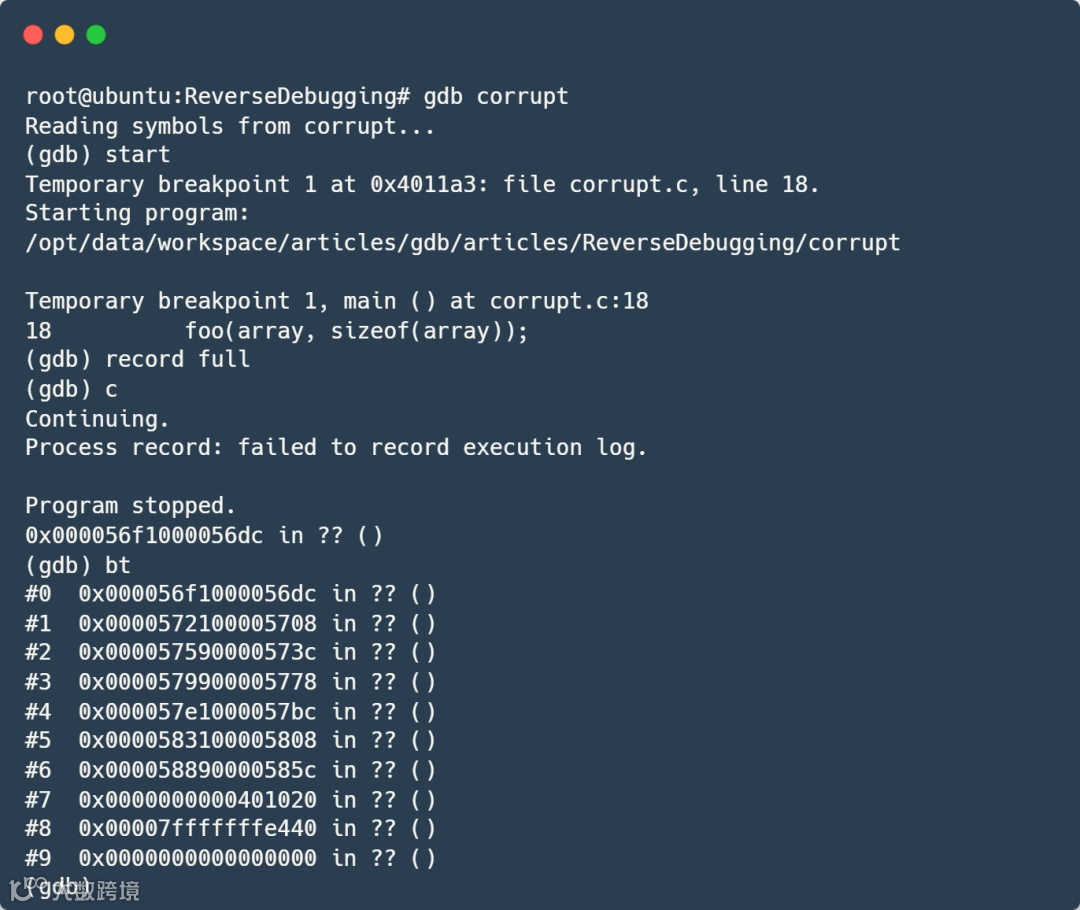Click the green maximize window dot
The width and height of the screenshot is (1080, 910).
click(96, 35)
